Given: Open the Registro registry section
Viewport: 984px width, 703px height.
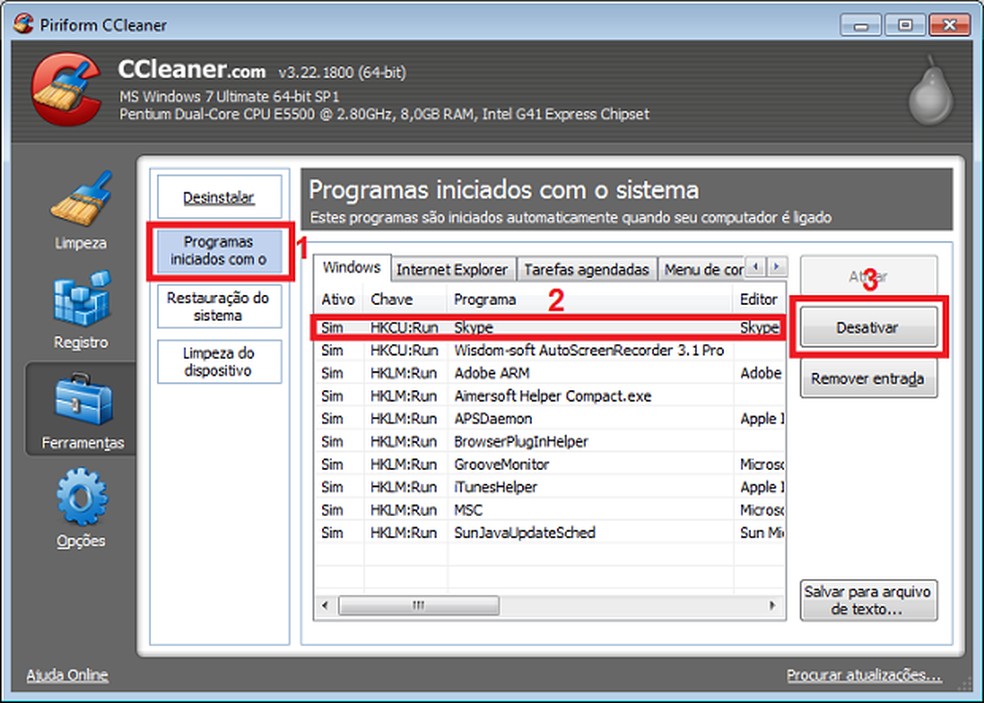Looking at the screenshot, I should [x=80, y=310].
